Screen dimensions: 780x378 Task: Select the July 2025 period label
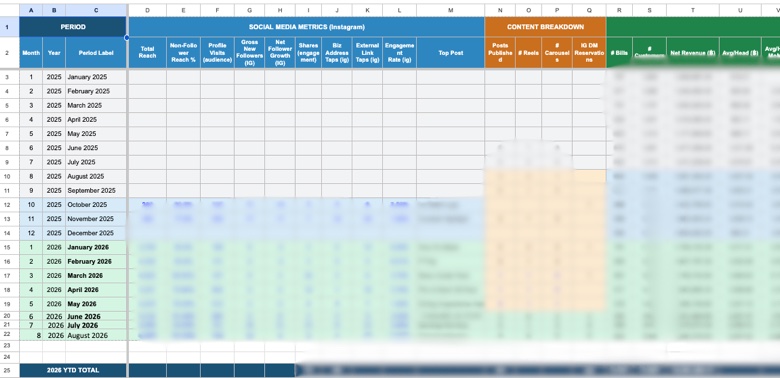point(96,162)
